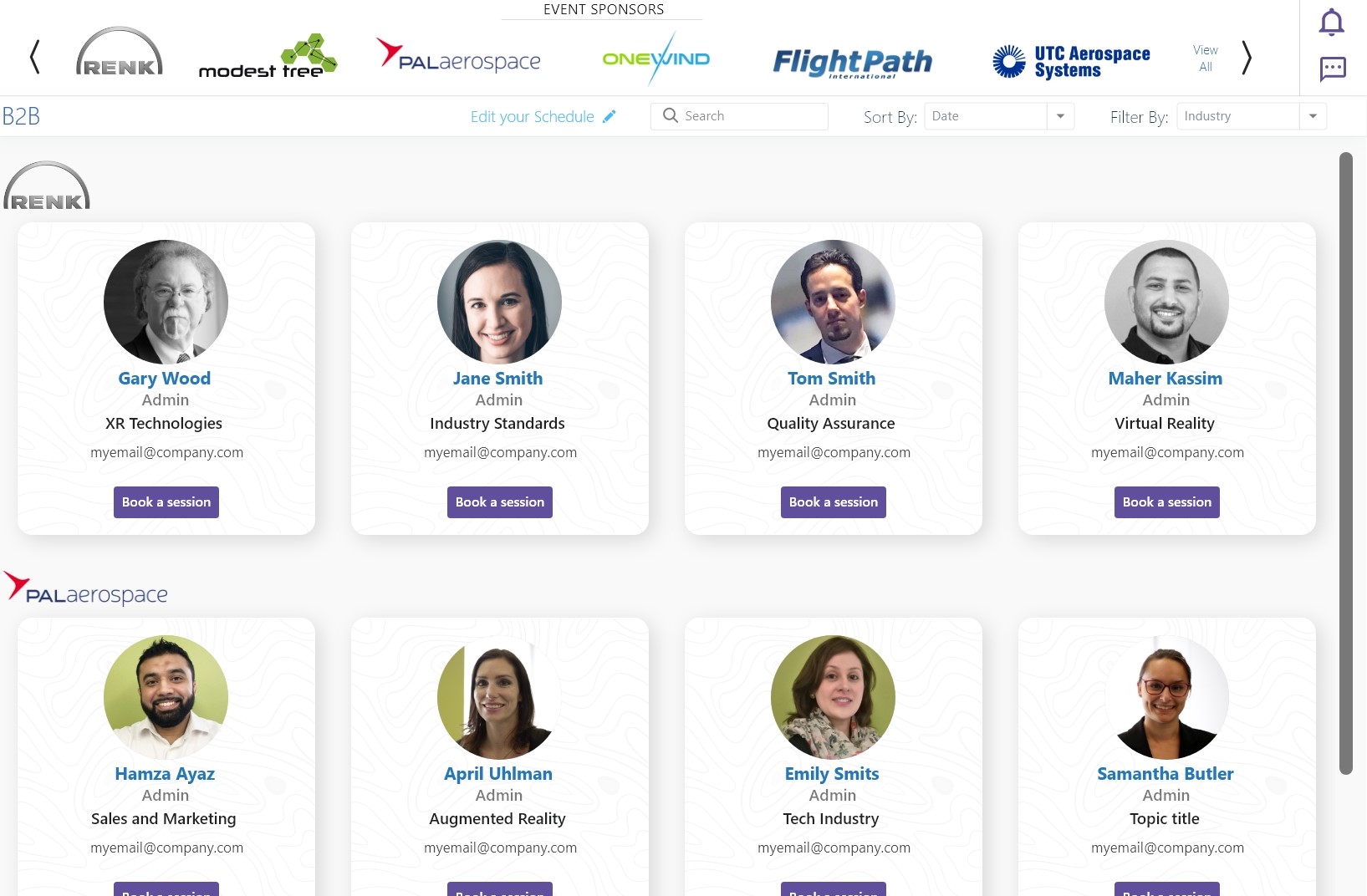1367x896 pixels.
Task: Expand the Sort By Date dropdown arrow
Action: coord(1060,116)
